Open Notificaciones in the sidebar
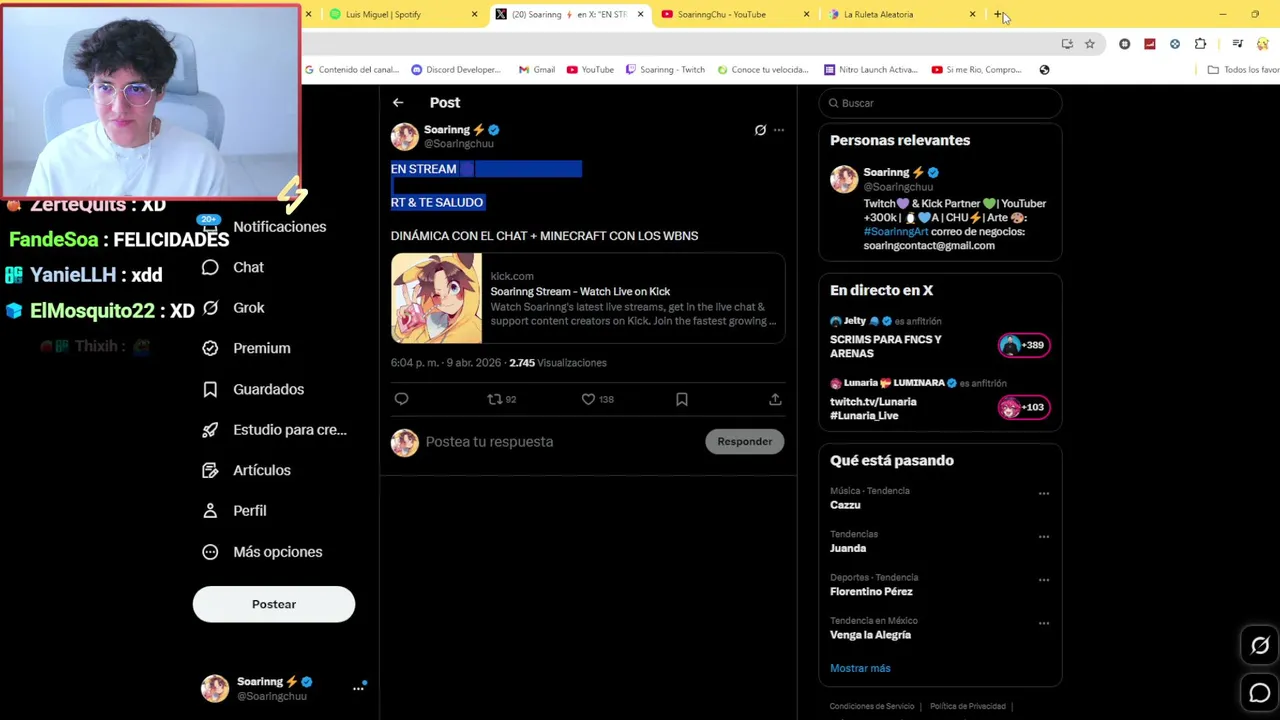 279,227
